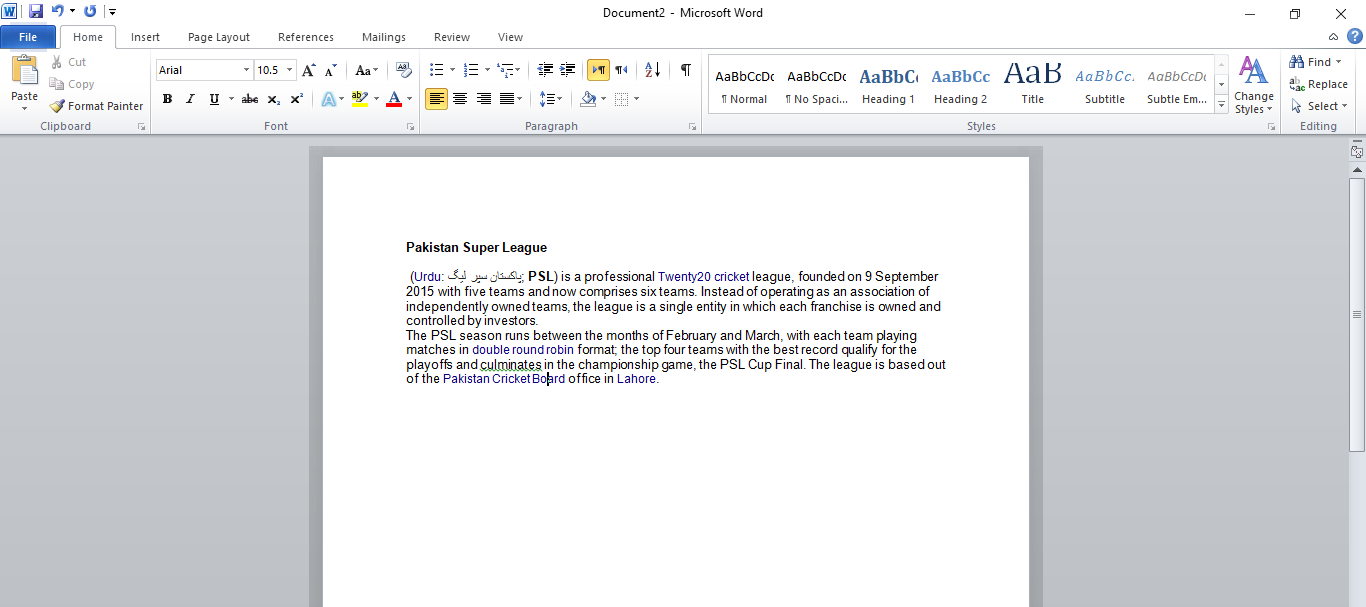1366x607 pixels.
Task: Click the Save icon in quick access toolbar
Action: pyautogui.click(x=36, y=12)
